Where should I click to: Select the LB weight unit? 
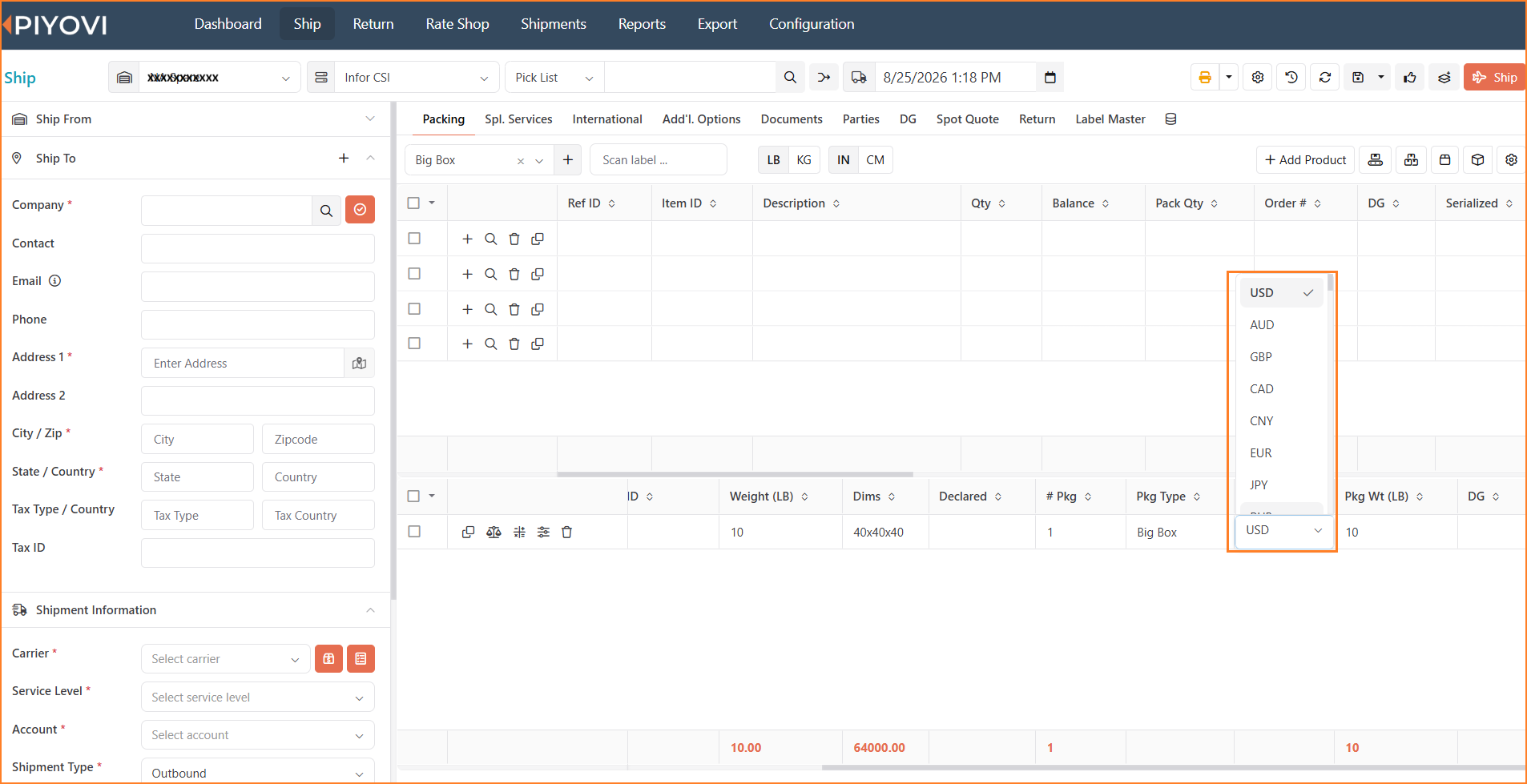pyautogui.click(x=773, y=160)
